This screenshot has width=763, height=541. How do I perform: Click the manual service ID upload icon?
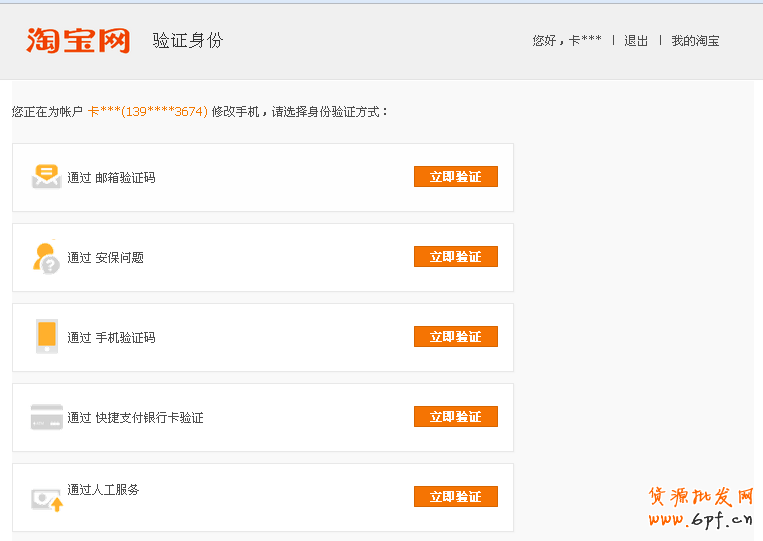tap(46, 498)
